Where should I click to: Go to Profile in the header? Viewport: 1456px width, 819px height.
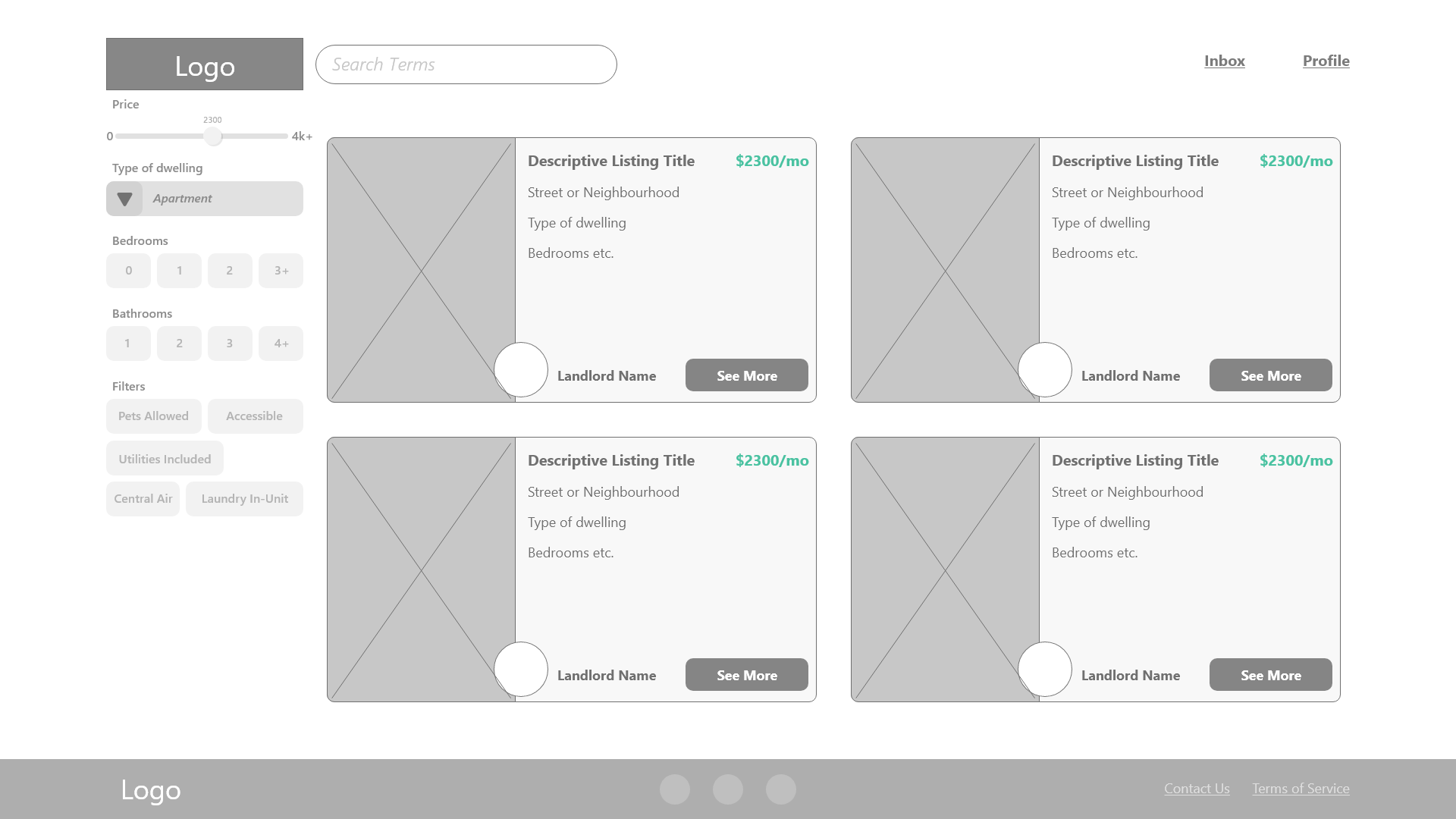[1326, 61]
